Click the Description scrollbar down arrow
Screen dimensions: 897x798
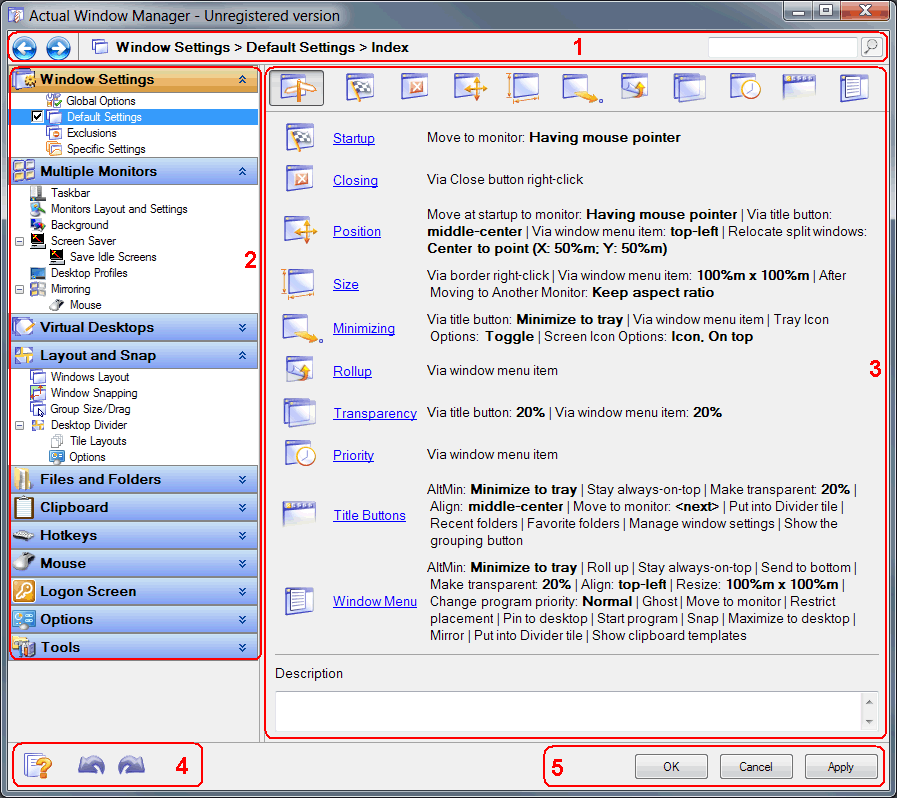point(869,722)
